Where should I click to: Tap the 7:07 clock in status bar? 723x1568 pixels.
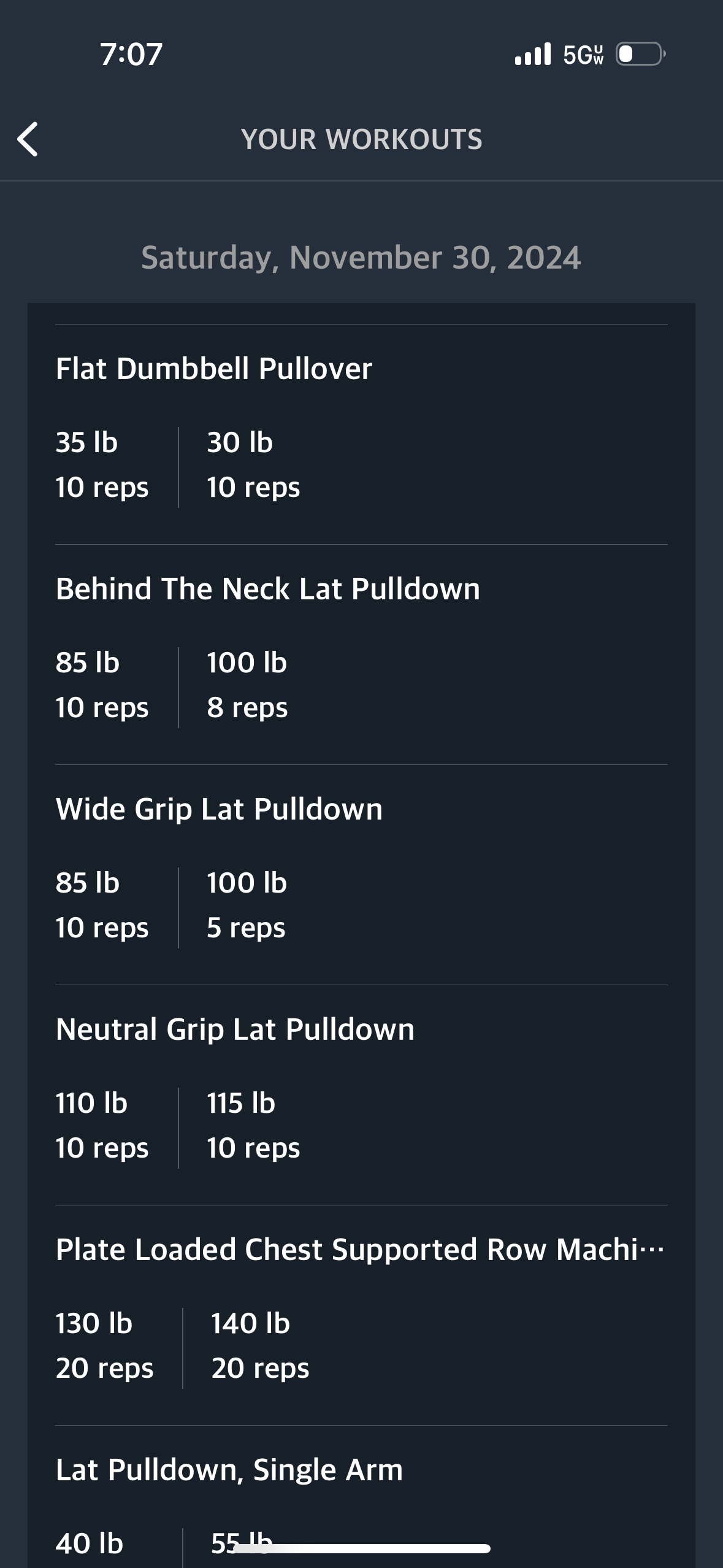point(131,54)
